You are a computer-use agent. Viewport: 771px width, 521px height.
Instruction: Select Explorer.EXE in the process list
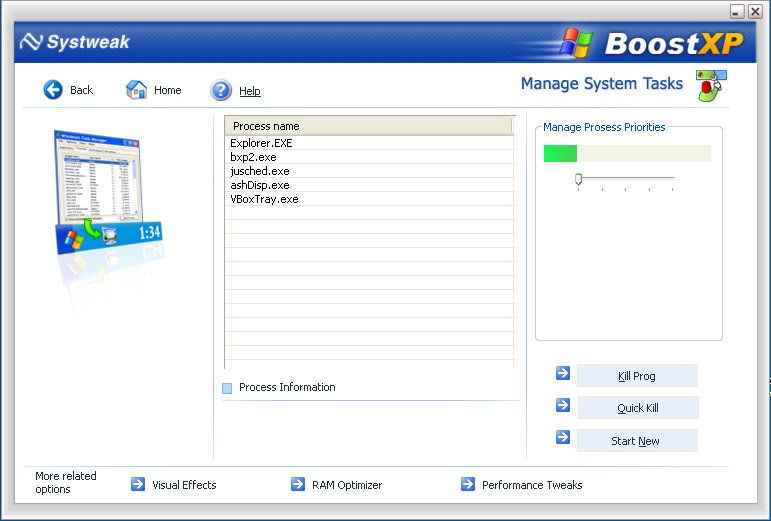(x=369, y=143)
